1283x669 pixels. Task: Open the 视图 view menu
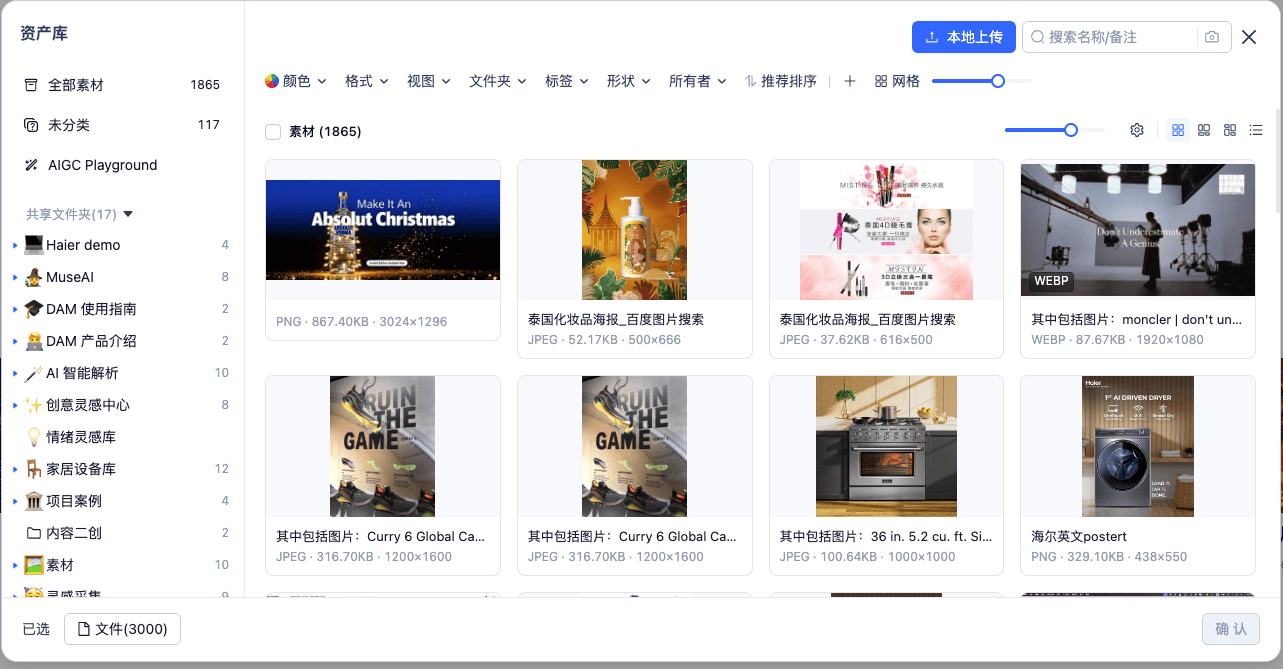[429, 81]
